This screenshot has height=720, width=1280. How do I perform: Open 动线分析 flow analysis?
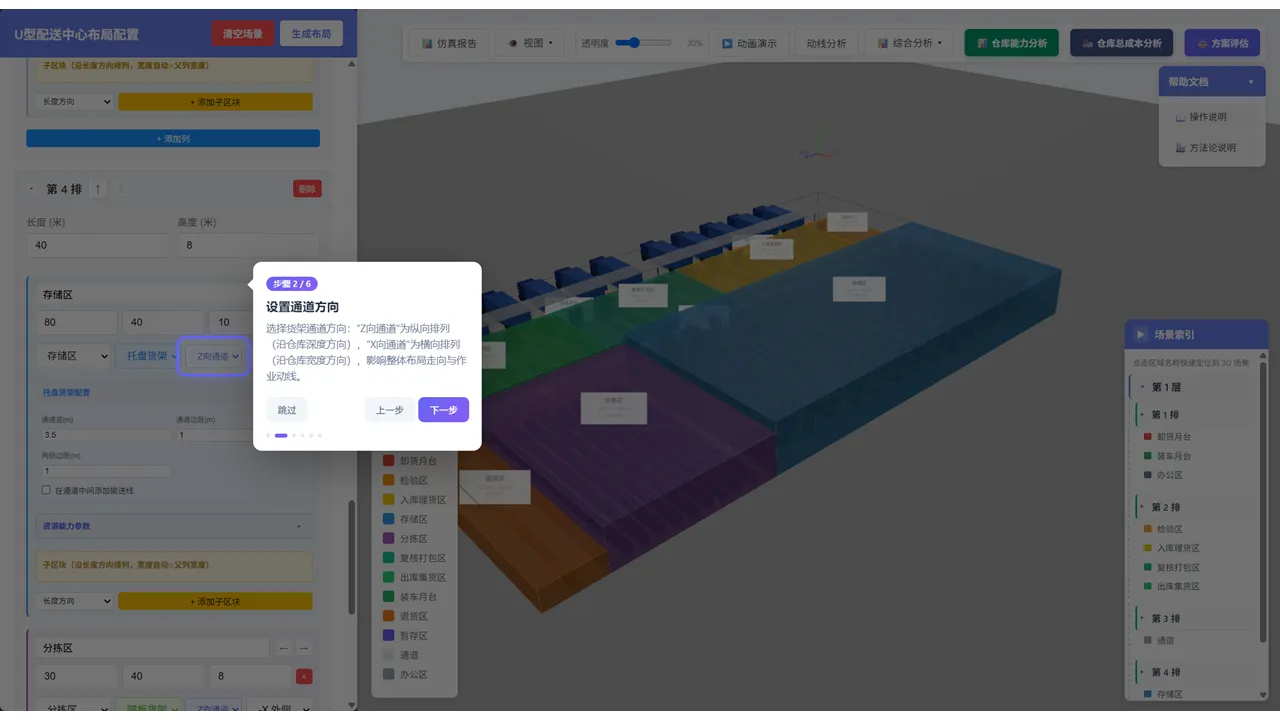(x=826, y=43)
